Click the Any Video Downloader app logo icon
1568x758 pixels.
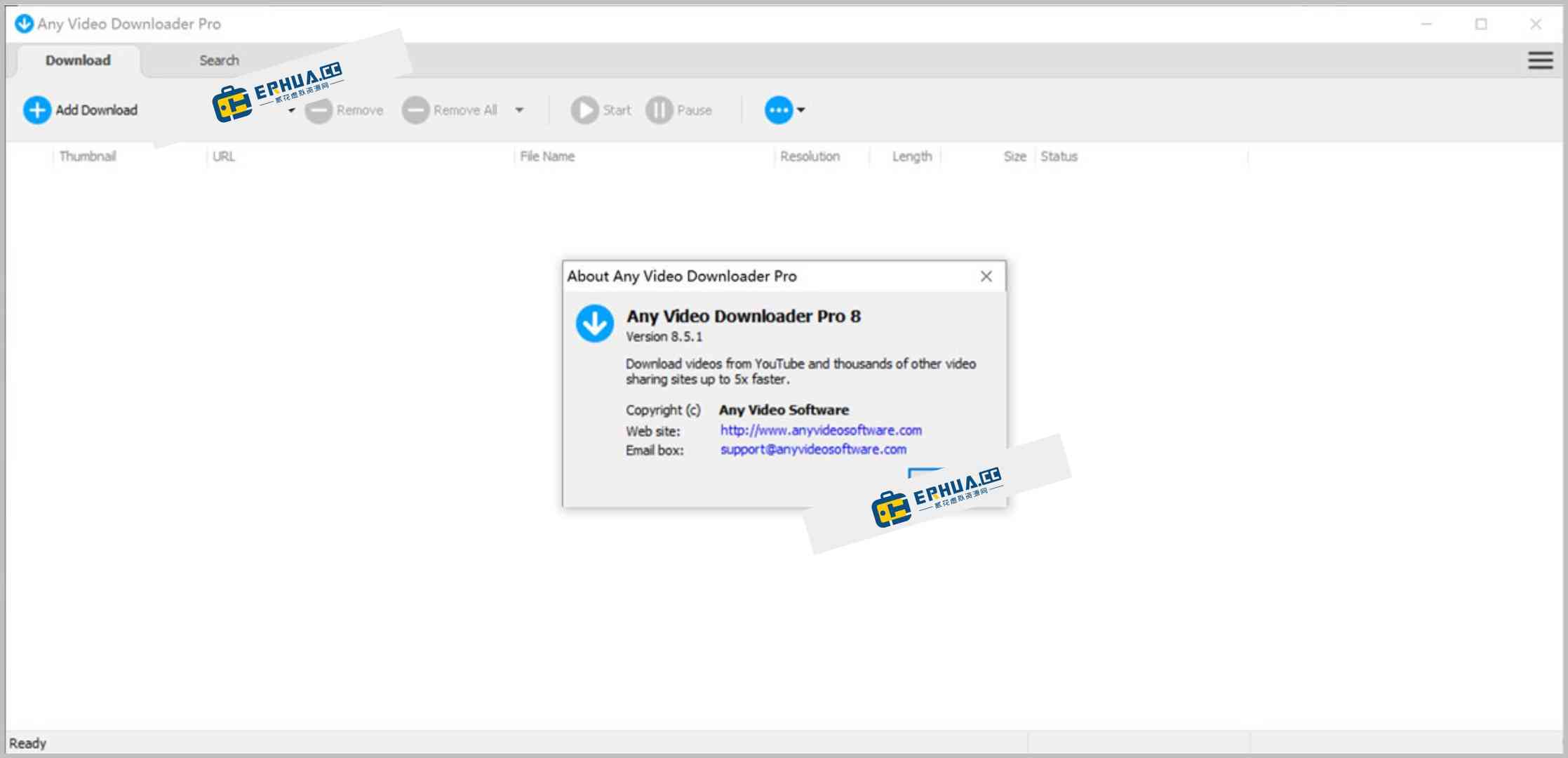pyautogui.click(x=25, y=23)
